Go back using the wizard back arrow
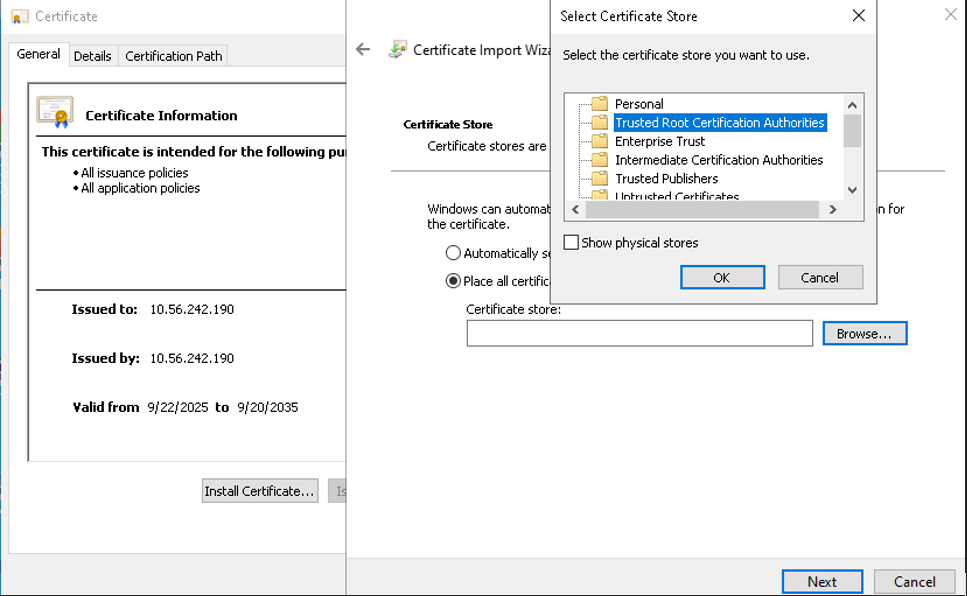This screenshot has height=596, width=967. click(363, 49)
